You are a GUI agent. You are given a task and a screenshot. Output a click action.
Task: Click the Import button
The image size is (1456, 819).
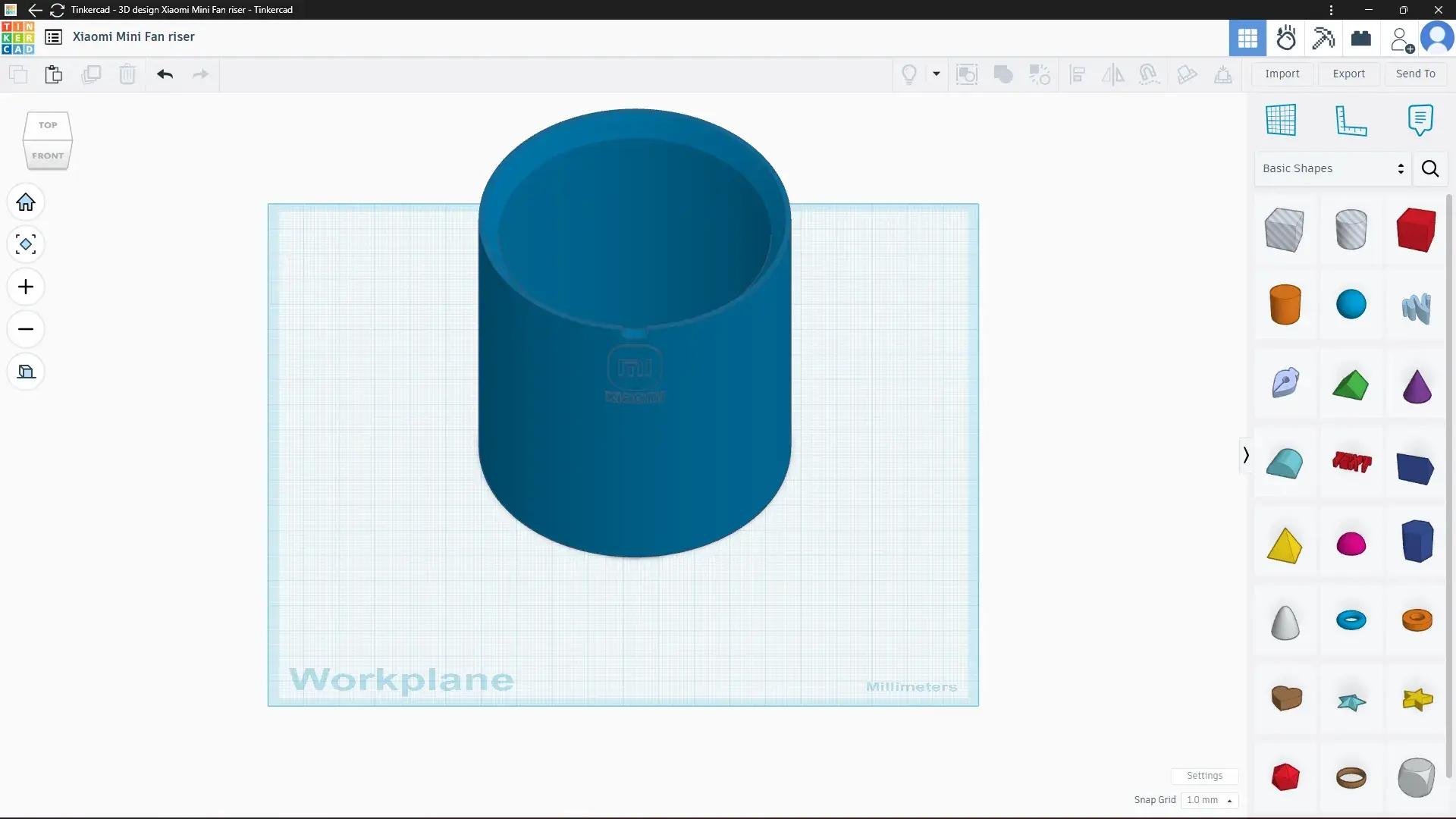click(1282, 74)
